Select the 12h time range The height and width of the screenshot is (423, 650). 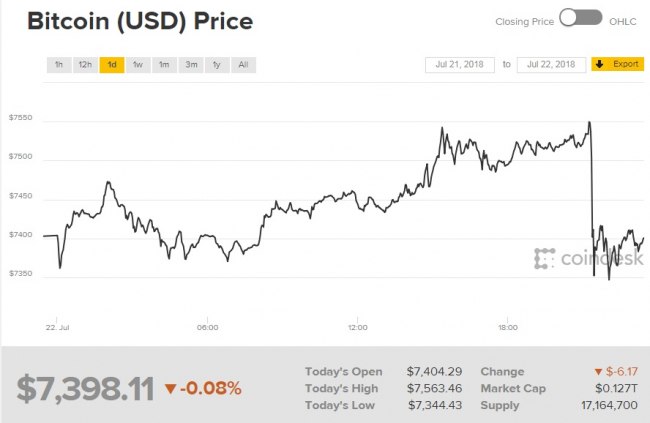point(85,65)
